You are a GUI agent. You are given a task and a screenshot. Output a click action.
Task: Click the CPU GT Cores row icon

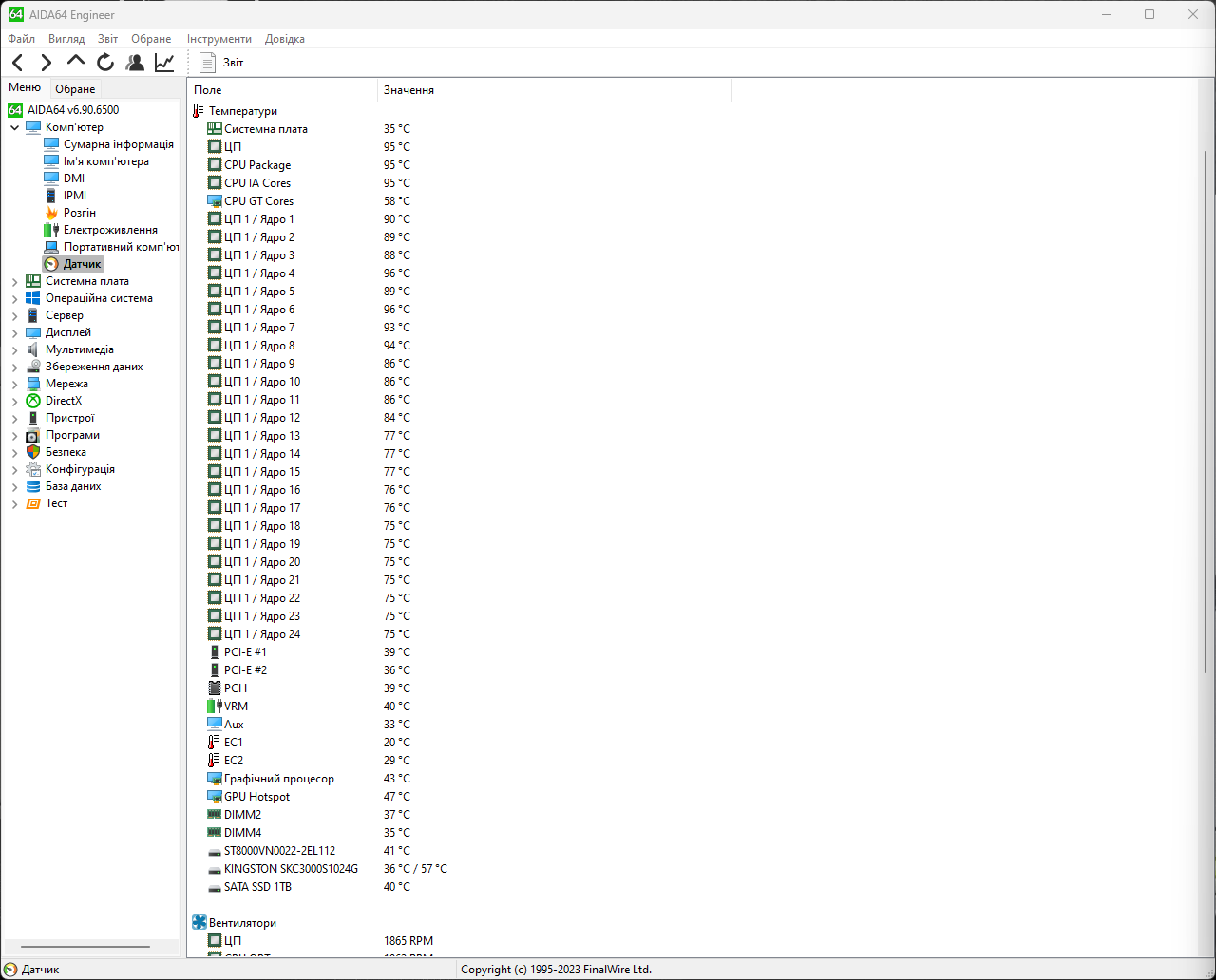coord(215,201)
